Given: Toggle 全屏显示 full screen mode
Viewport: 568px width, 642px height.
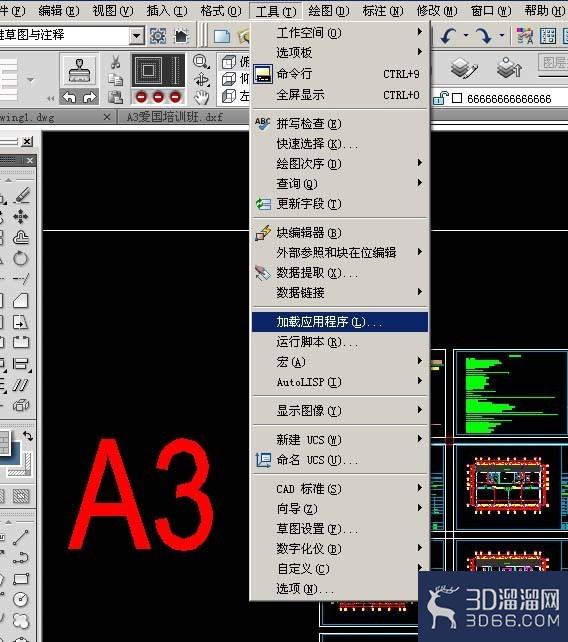Looking at the screenshot, I should coord(340,95).
